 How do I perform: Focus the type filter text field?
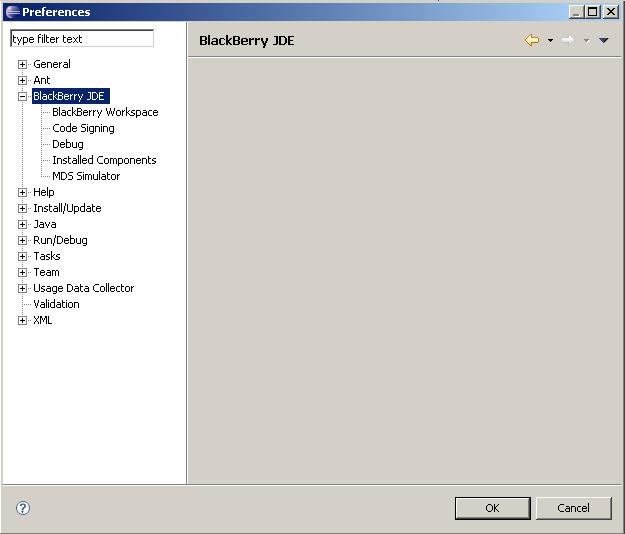coord(82,39)
